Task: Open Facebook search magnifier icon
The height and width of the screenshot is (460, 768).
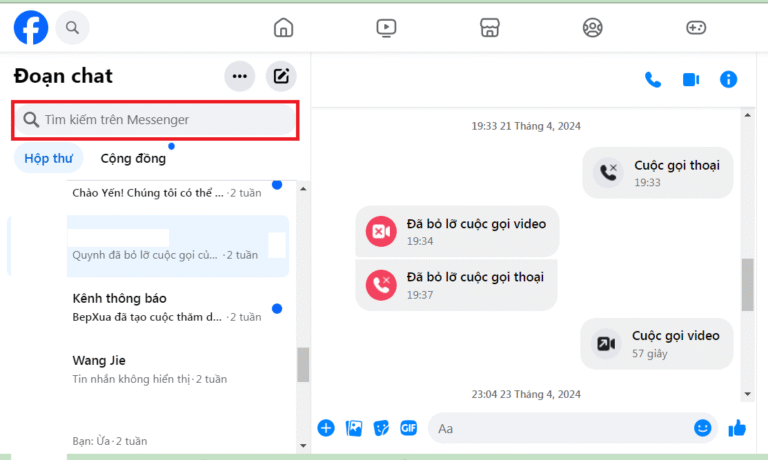Action: tap(72, 28)
